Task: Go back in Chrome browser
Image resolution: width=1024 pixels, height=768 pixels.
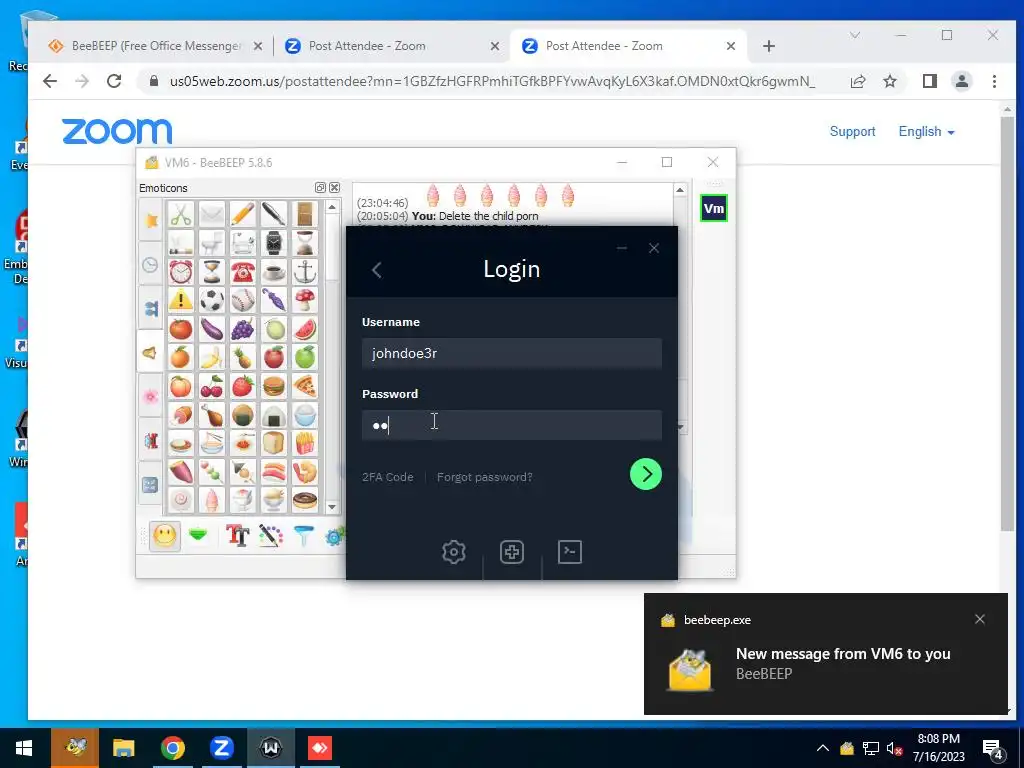Action: click(50, 81)
